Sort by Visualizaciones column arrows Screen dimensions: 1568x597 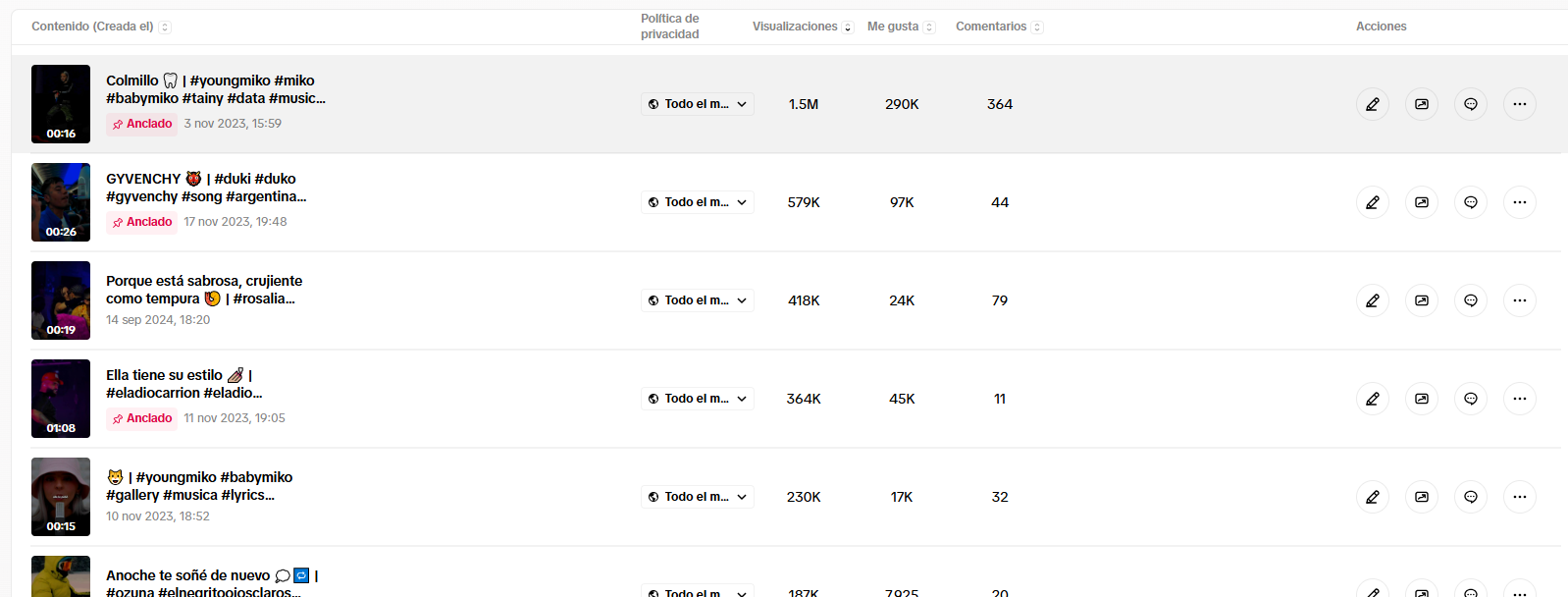click(848, 27)
